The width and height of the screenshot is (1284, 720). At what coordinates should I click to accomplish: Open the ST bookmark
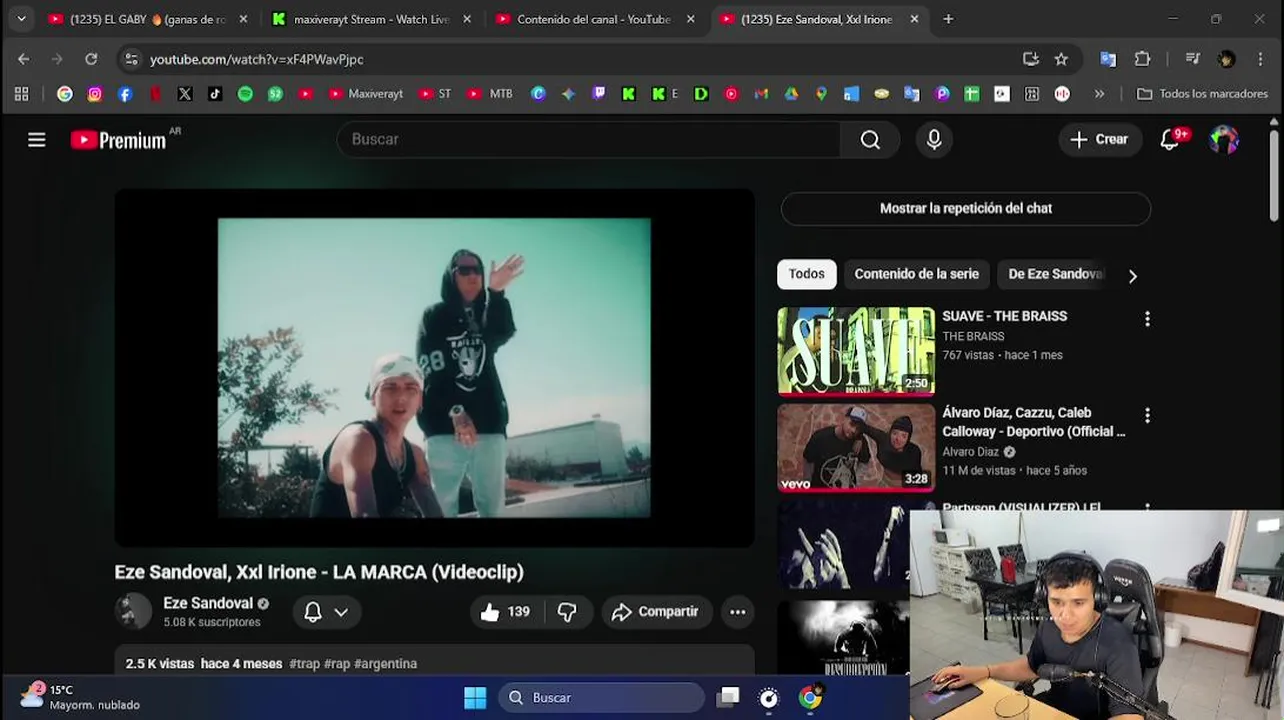point(435,94)
